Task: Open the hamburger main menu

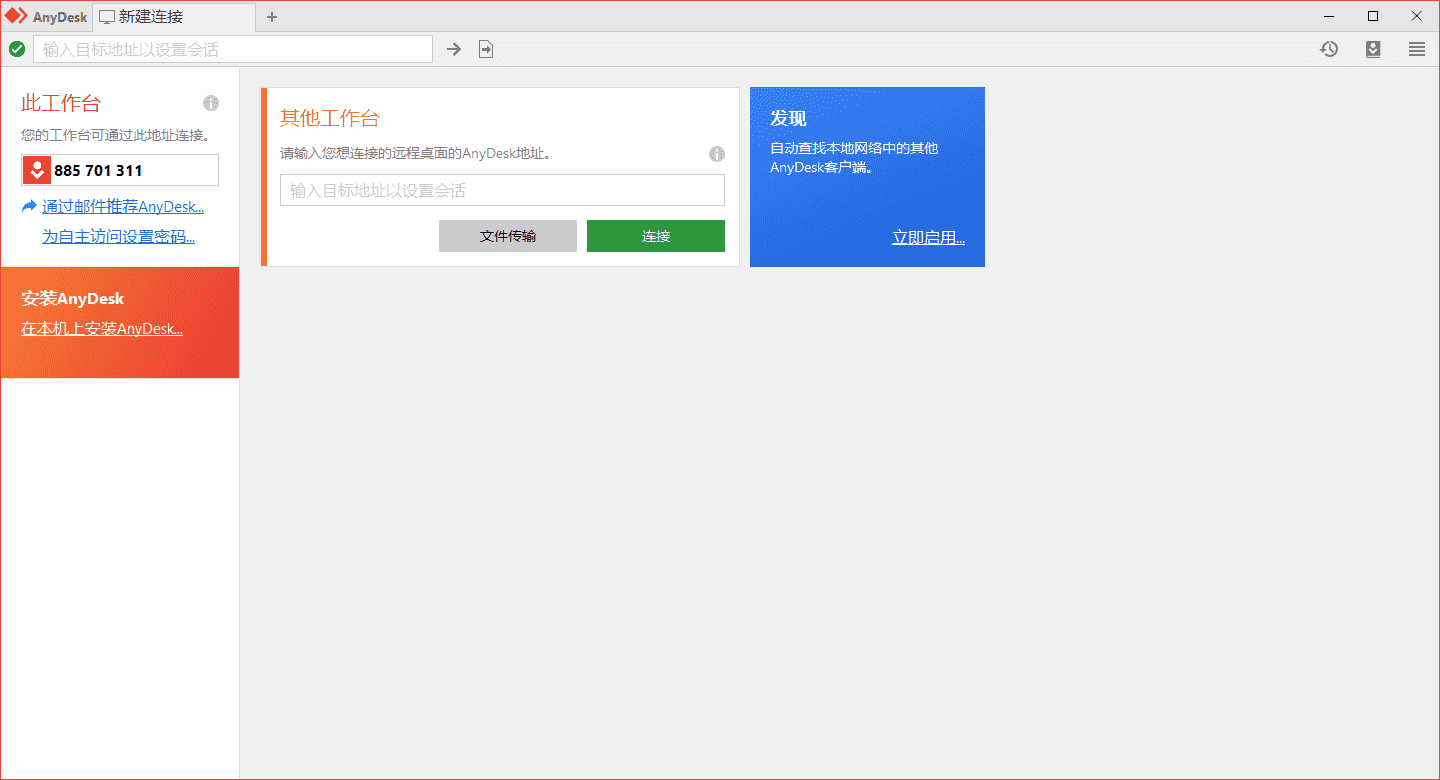Action: [x=1416, y=48]
